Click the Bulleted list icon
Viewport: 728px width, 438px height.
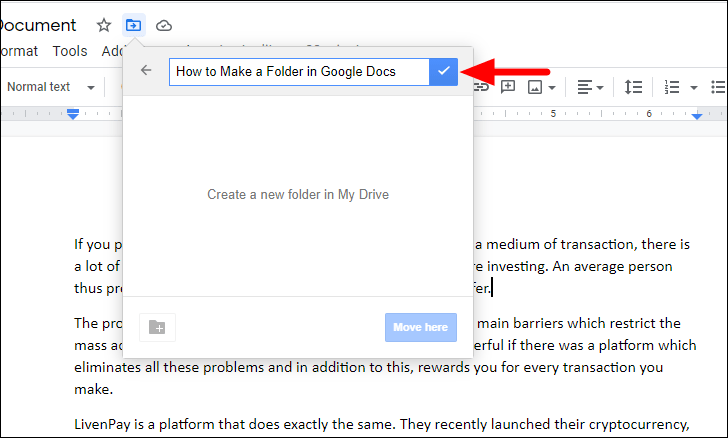tap(719, 87)
